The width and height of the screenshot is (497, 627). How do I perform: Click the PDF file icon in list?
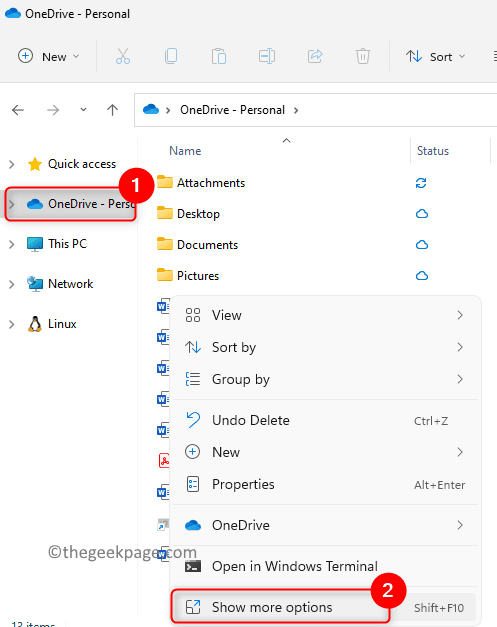(x=164, y=461)
